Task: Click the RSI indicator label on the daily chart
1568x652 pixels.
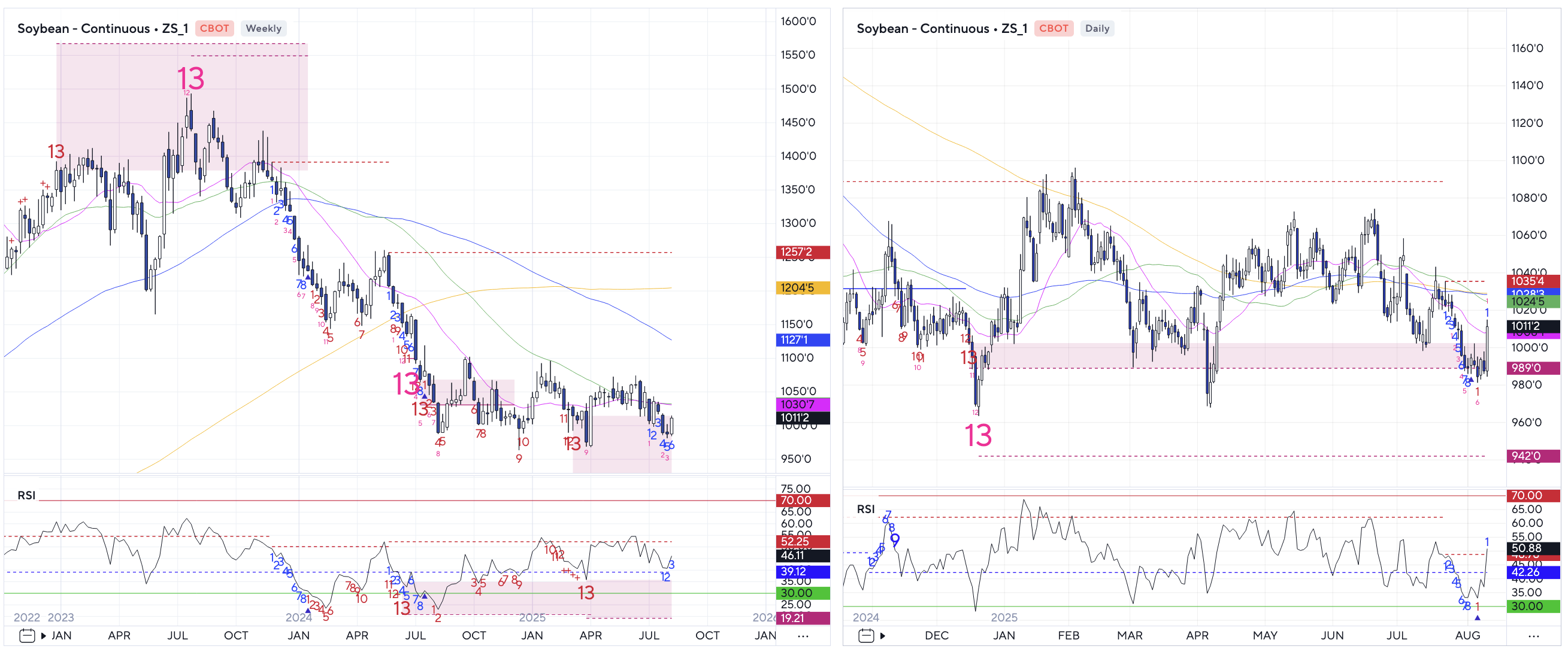Action: tap(865, 509)
